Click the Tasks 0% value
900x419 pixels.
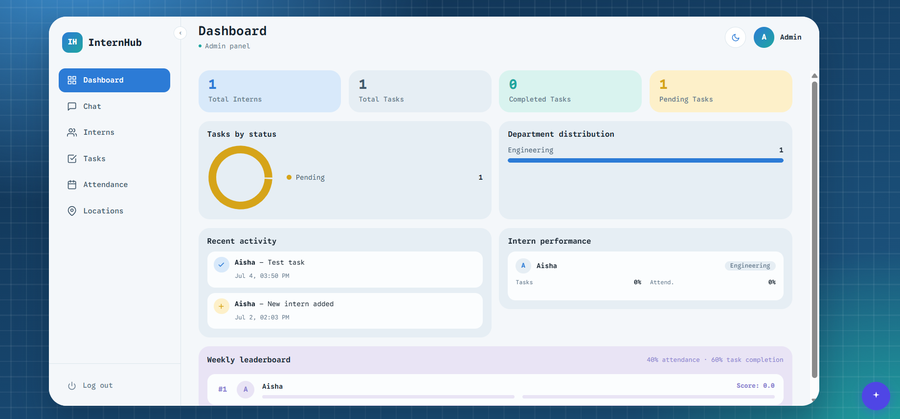point(637,282)
